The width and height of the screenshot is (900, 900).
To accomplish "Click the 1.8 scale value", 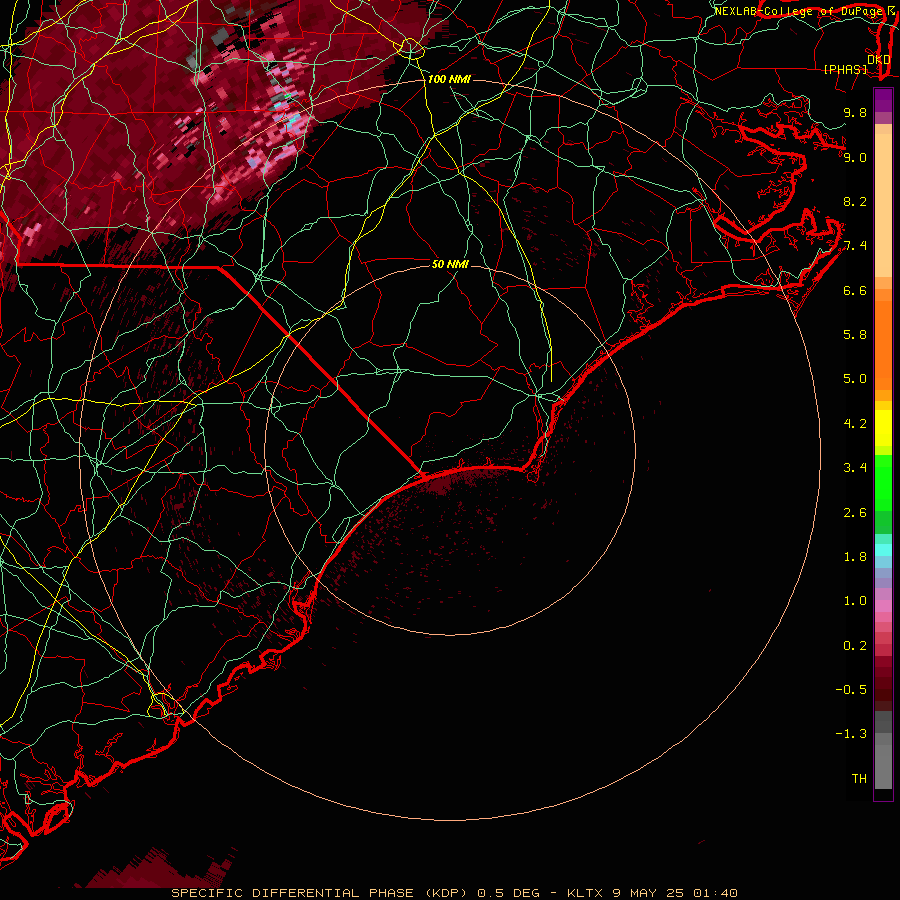I will click(855, 557).
